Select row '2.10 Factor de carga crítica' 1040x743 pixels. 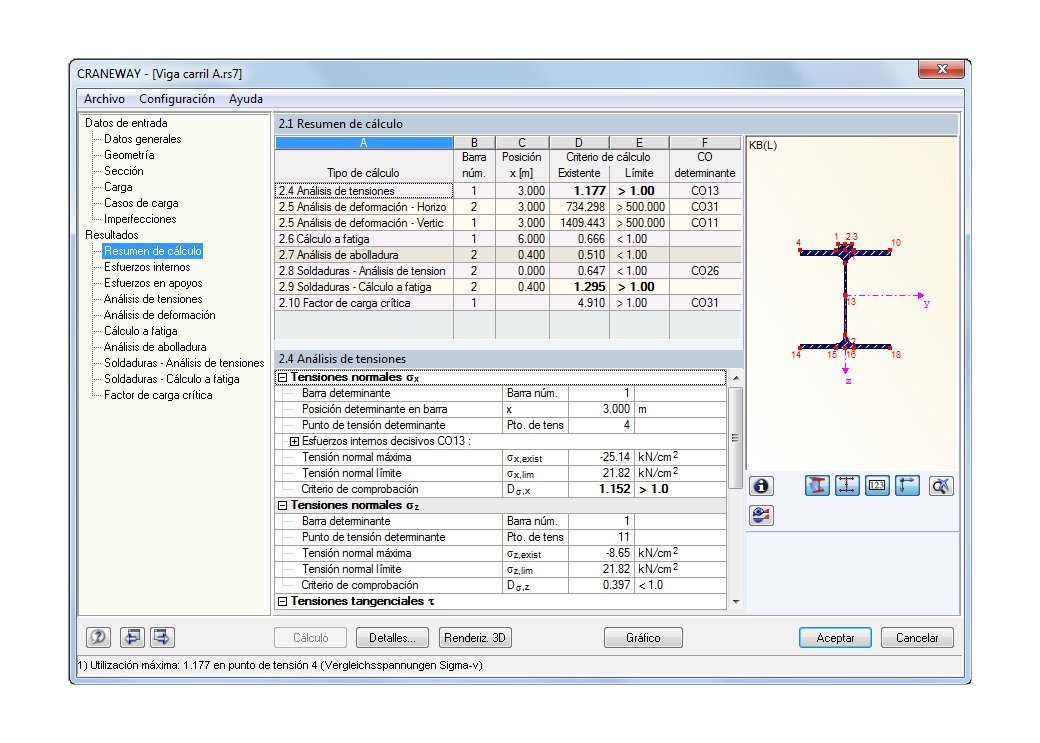[x=508, y=303]
